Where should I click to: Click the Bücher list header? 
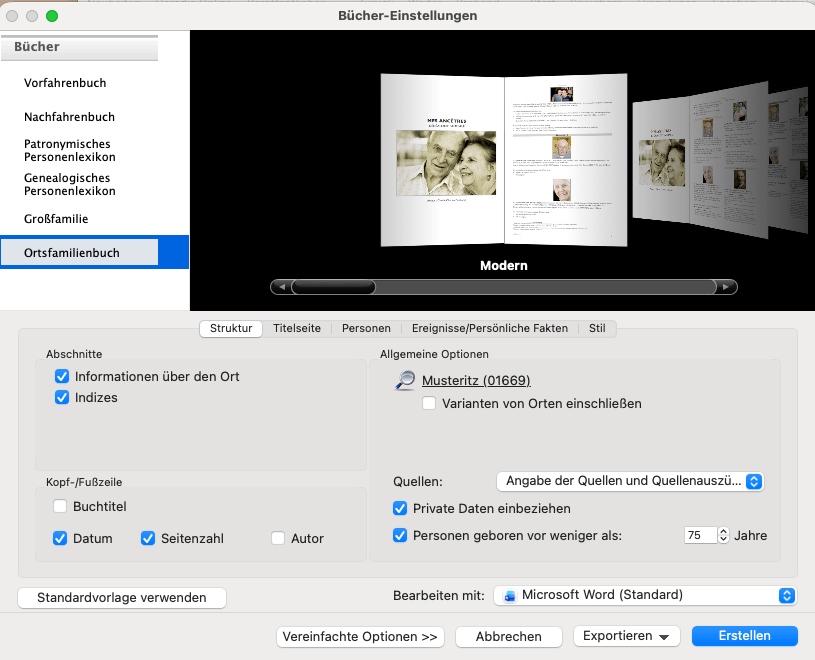(x=80, y=47)
